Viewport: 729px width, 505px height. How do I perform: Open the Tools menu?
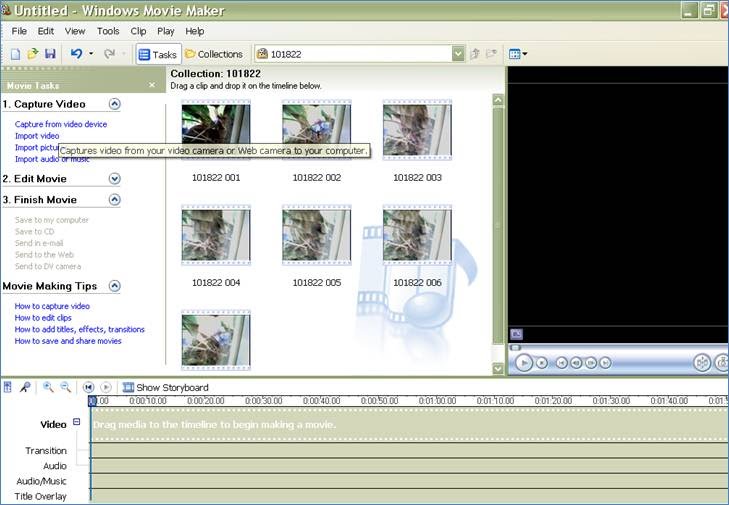click(108, 31)
